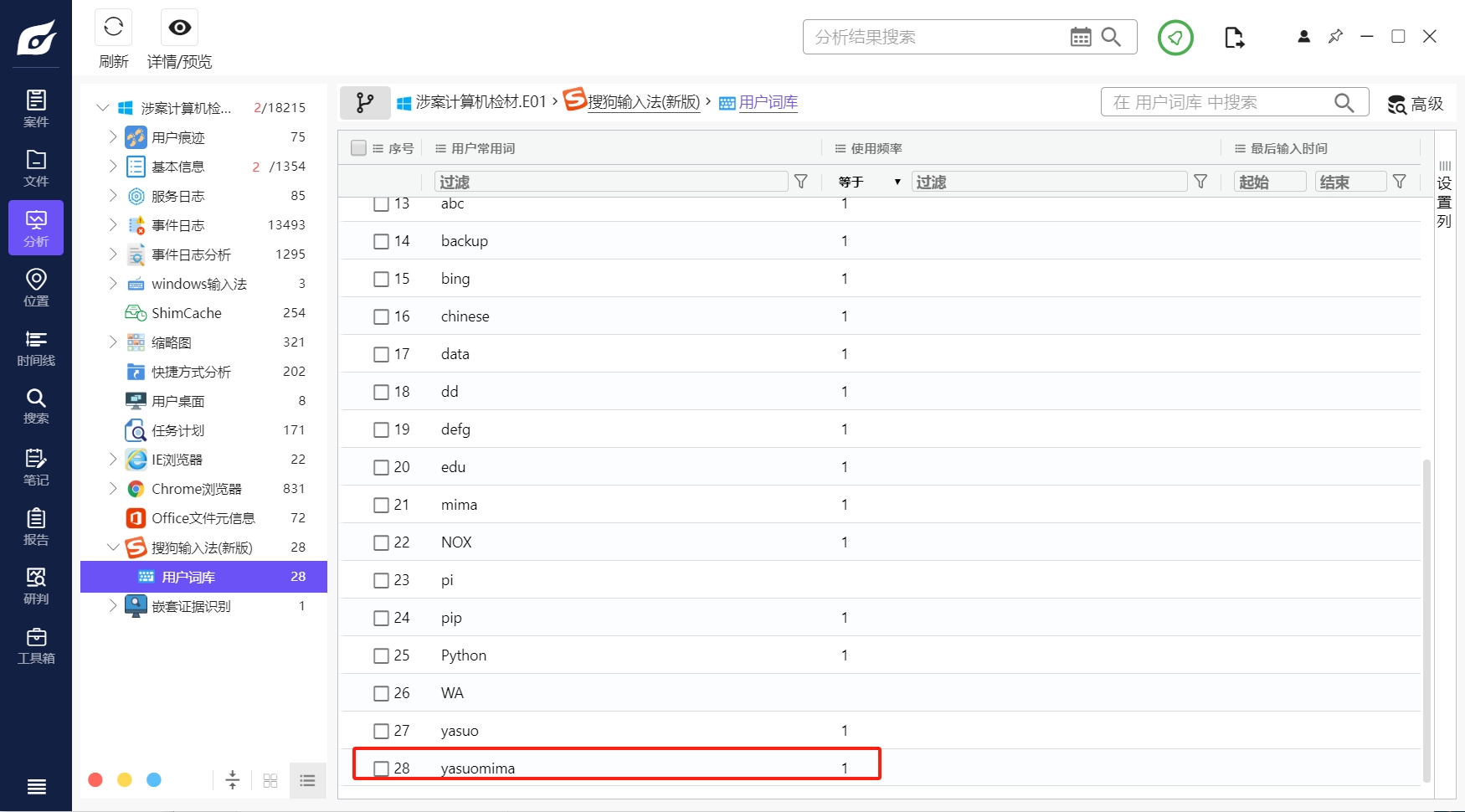Expand the 事件日志 tree node
The height and width of the screenshot is (812, 1465).
coord(113,224)
